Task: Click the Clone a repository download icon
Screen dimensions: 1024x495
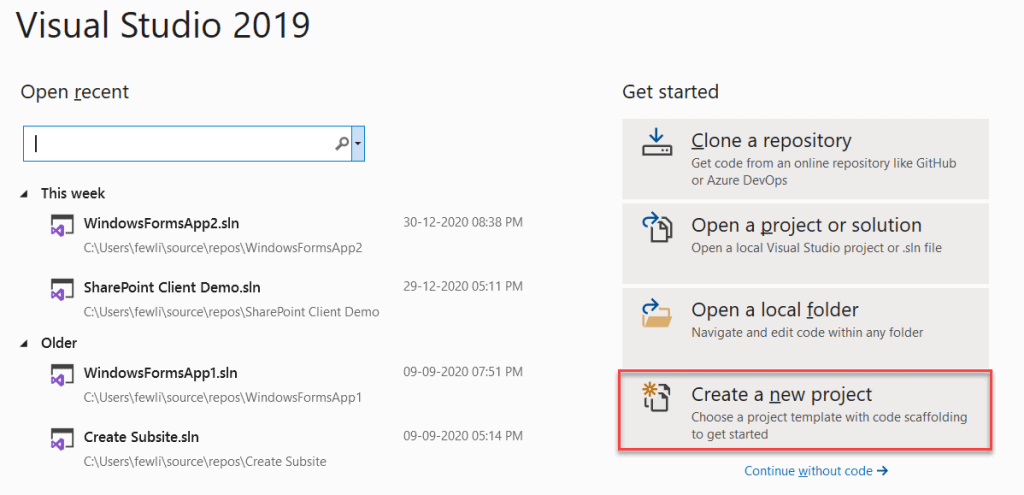Action: (656, 143)
